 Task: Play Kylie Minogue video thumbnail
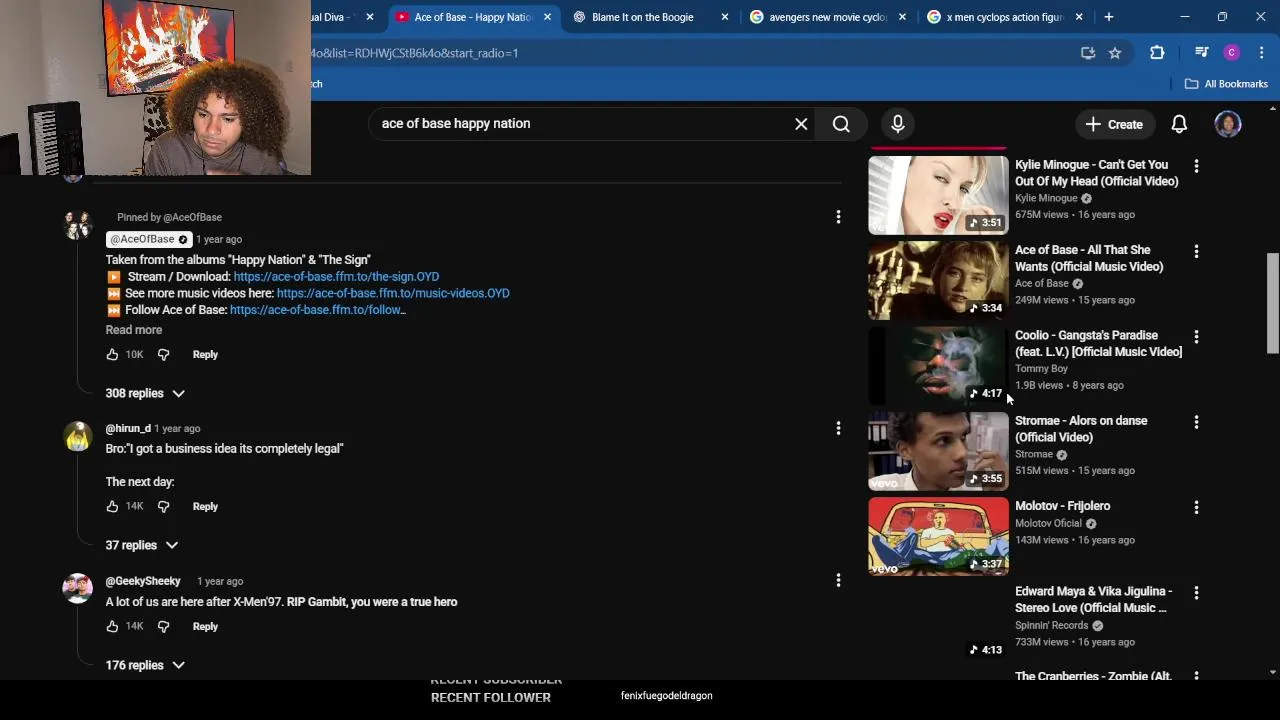tap(938, 195)
